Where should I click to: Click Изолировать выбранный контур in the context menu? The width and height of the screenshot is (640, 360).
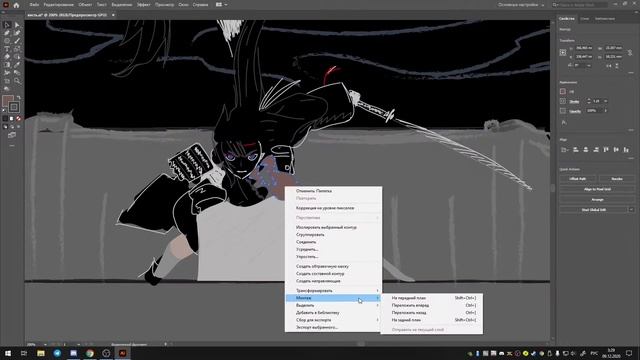[333, 227]
